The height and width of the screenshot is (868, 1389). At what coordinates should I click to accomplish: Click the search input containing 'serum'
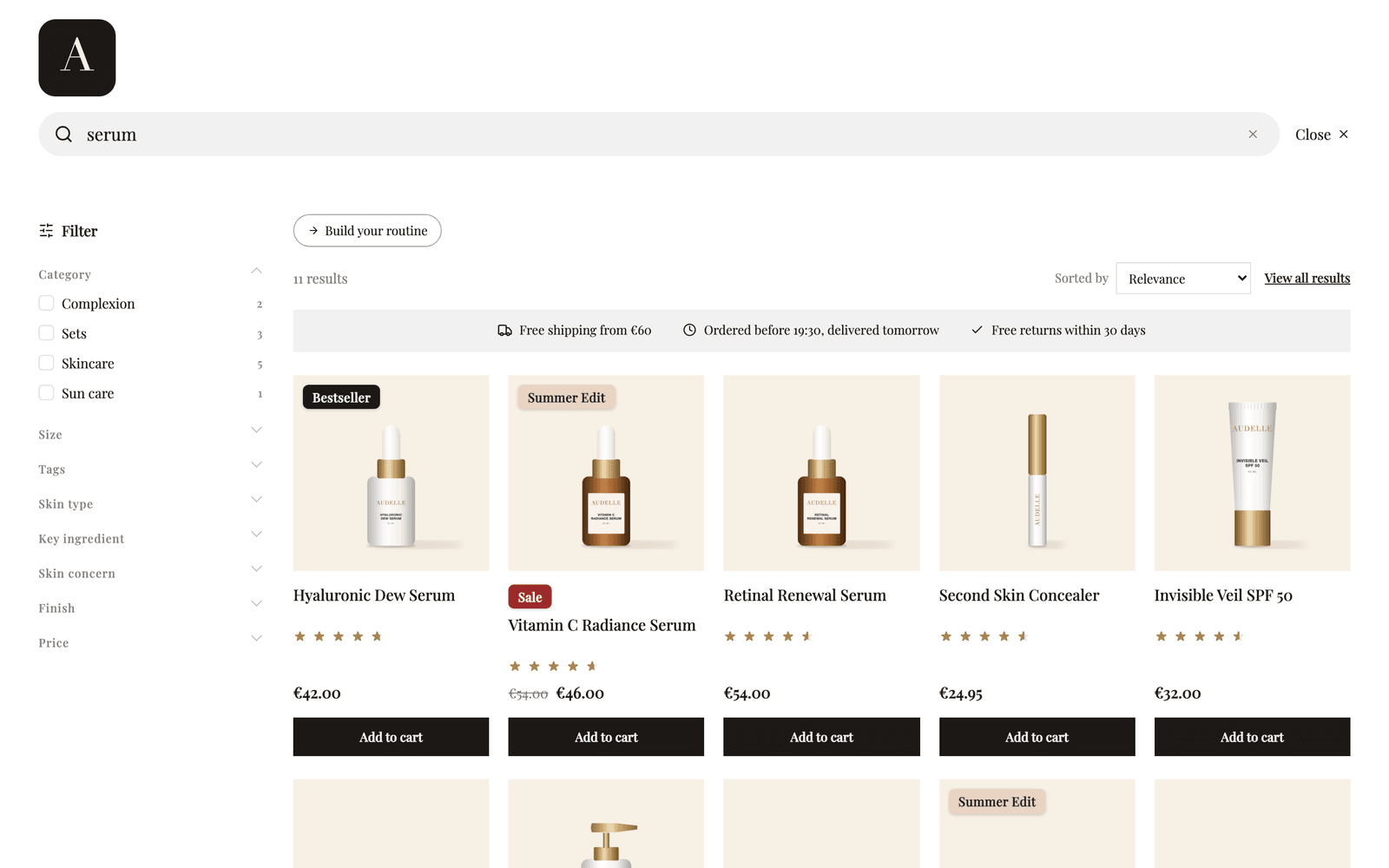(660, 135)
